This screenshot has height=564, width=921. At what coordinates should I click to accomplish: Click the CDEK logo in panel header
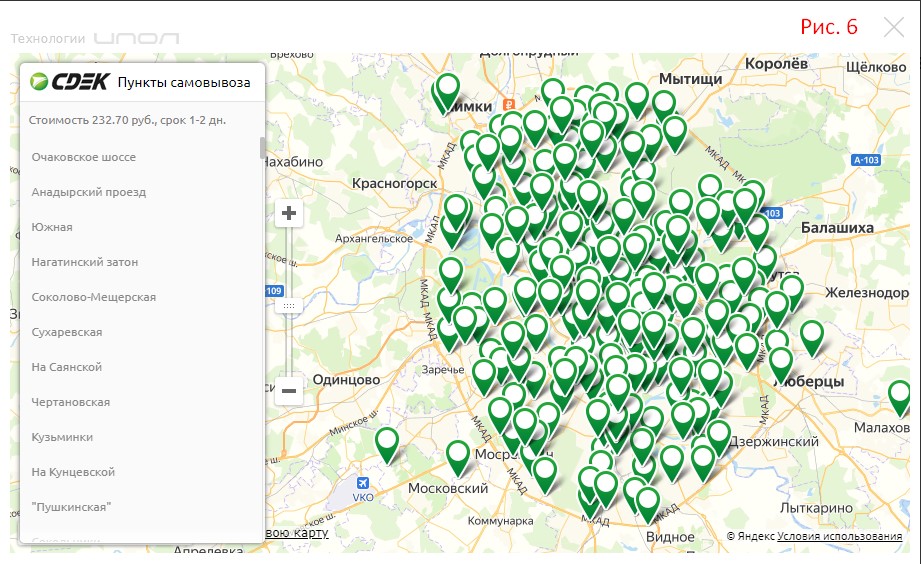pos(69,82)
